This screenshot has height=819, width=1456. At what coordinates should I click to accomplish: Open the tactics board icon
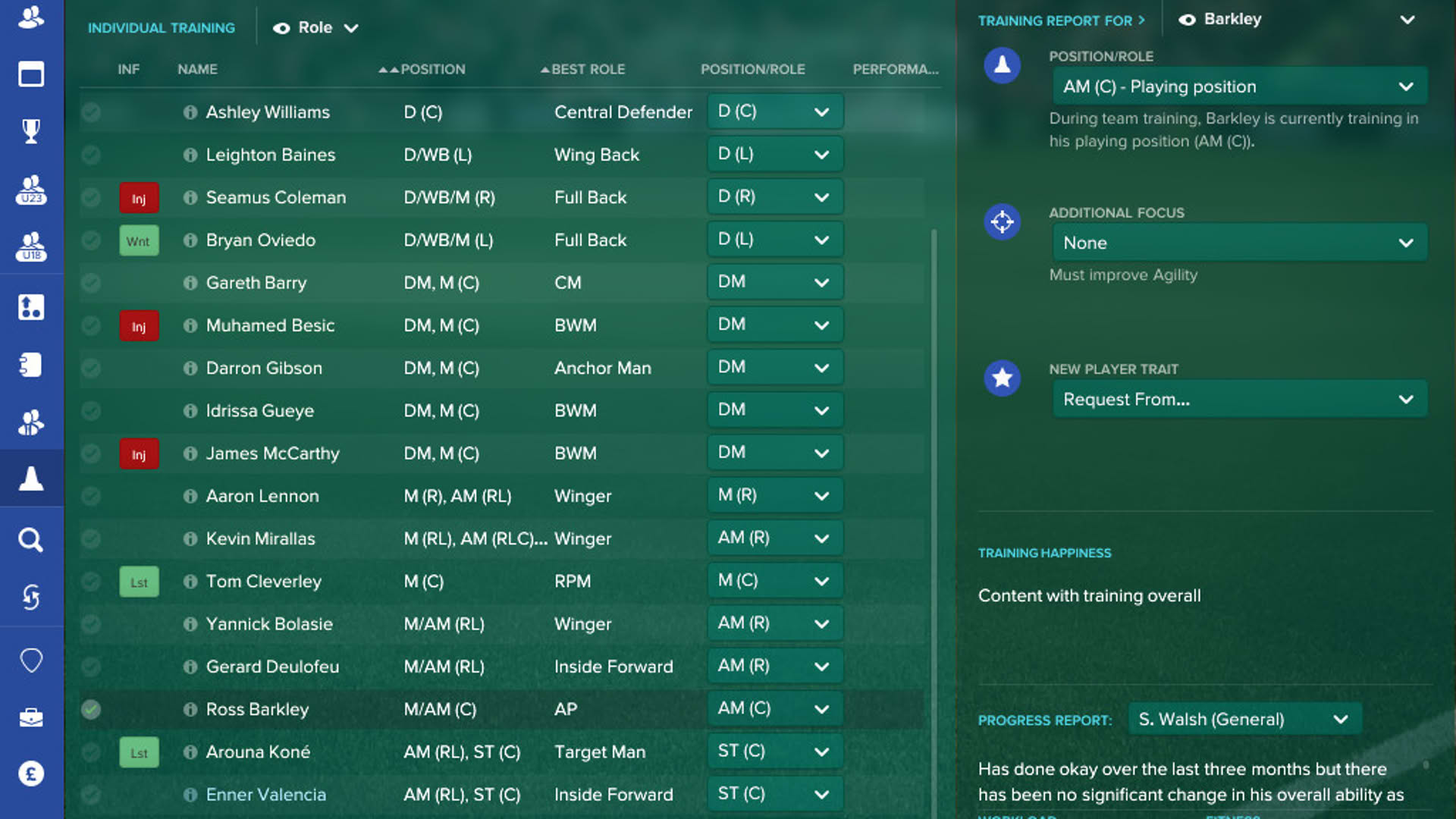[x=31, y=307]
